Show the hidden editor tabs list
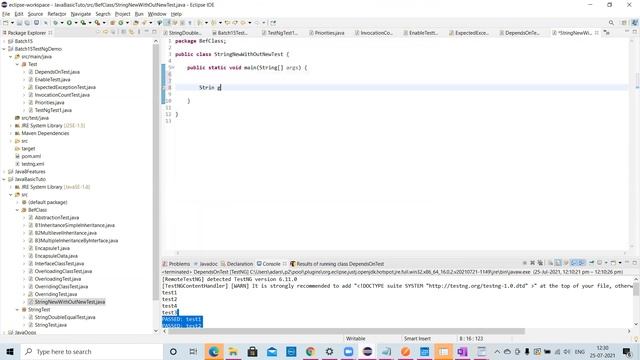Viewport: 640px width, 360px height. (607, 33)
